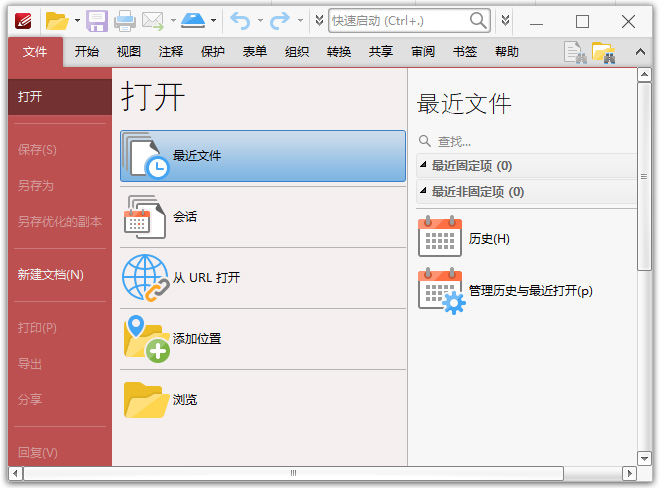
Task: Switch to the 审阅 ribbon tab
Action: pyautogui.click(x=423, y=52)
